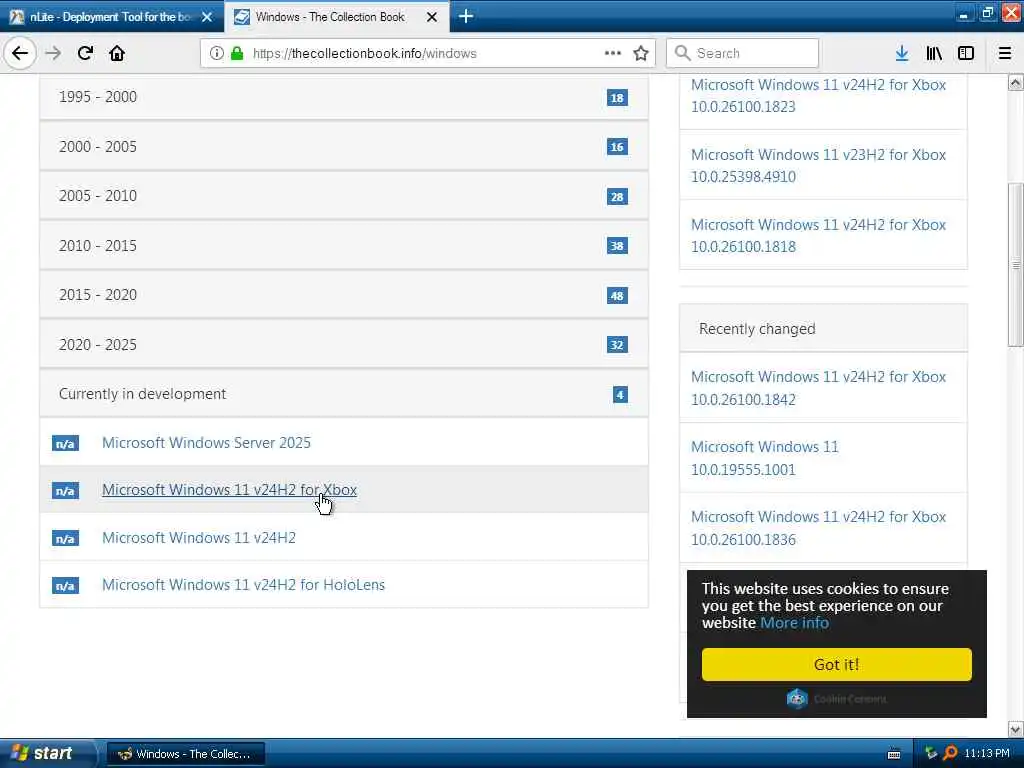Image resolution: width=1024 pixels, height=768 pixels.
Task: Collapse the Currently in development section
Action: (x=344, y=394)
